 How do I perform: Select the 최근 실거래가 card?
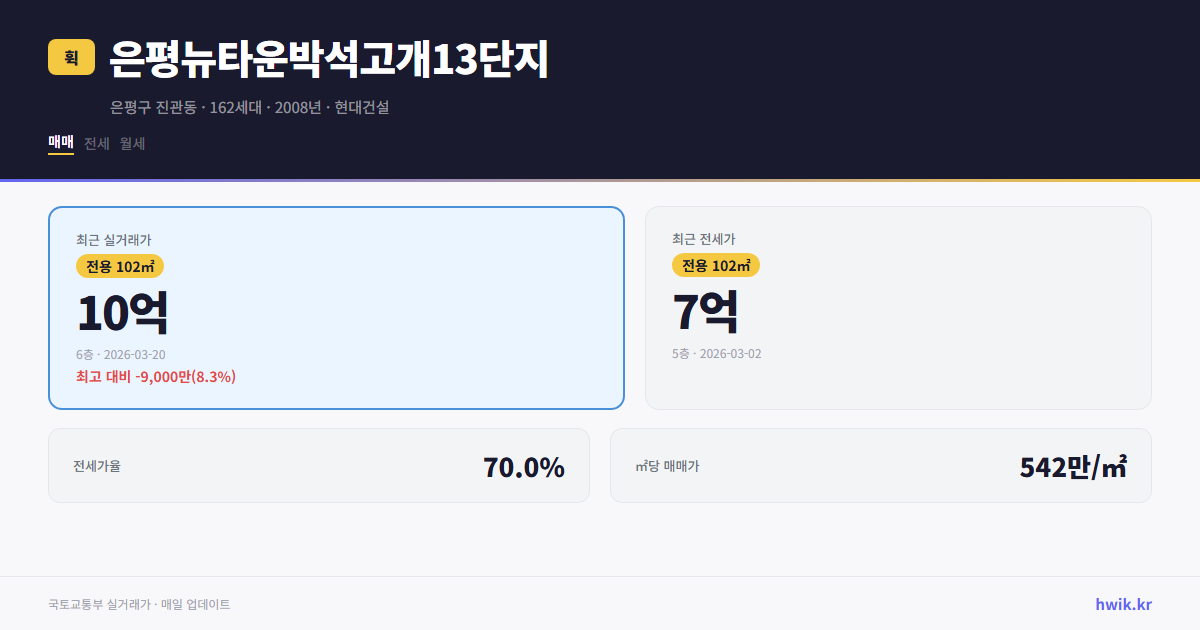tap(335, 307)
